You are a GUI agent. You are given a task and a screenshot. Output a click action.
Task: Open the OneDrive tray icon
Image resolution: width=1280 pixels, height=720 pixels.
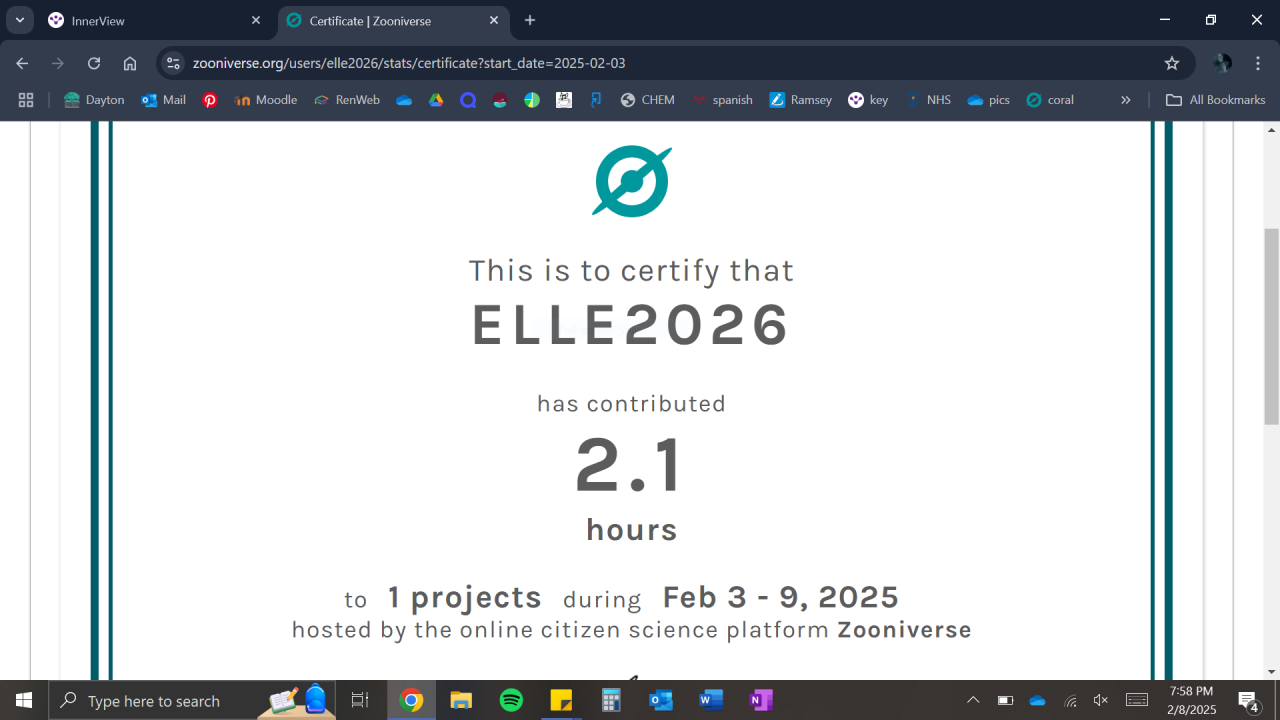tap(1037, 700)
